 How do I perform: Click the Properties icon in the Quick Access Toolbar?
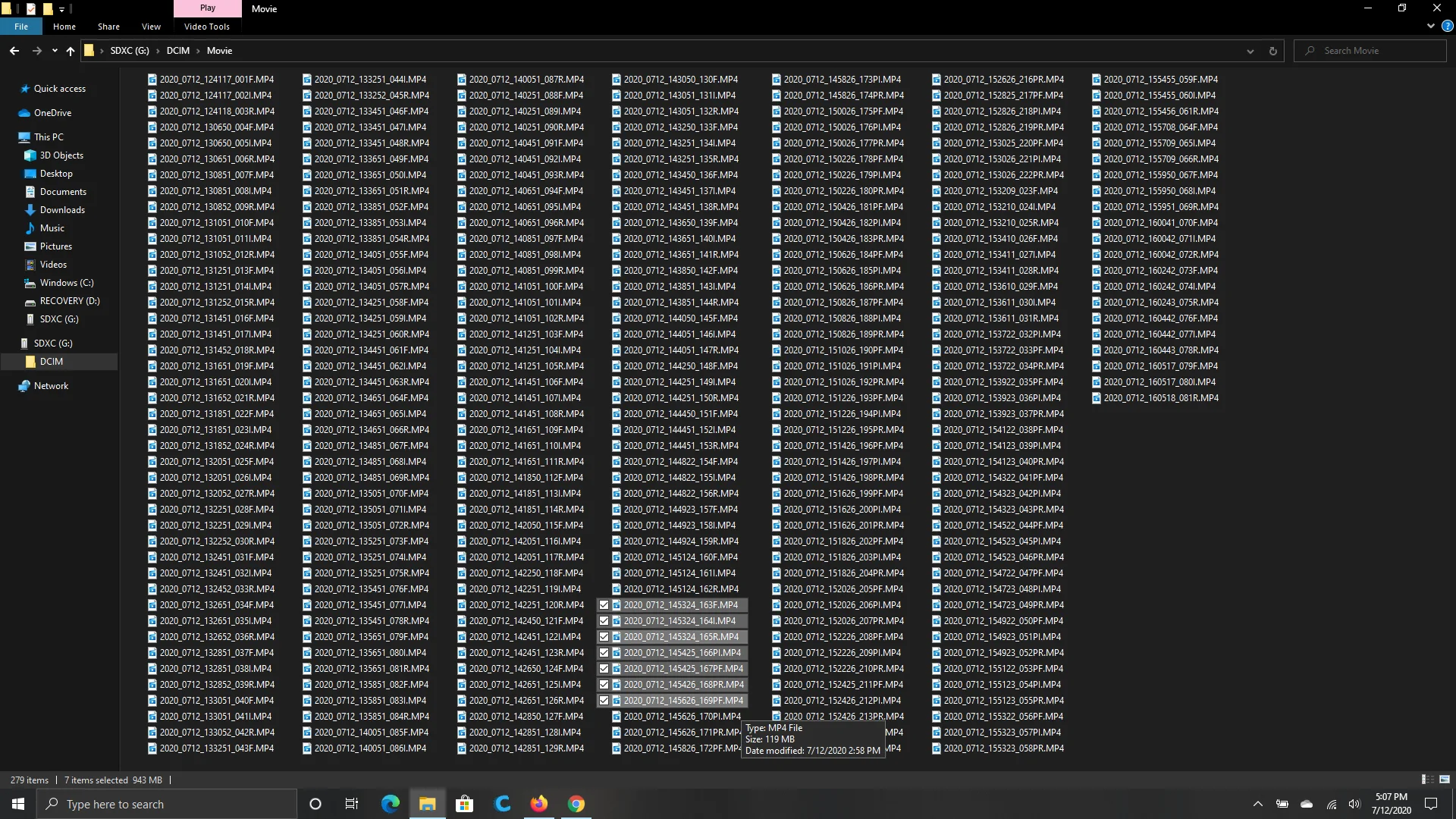30,8
